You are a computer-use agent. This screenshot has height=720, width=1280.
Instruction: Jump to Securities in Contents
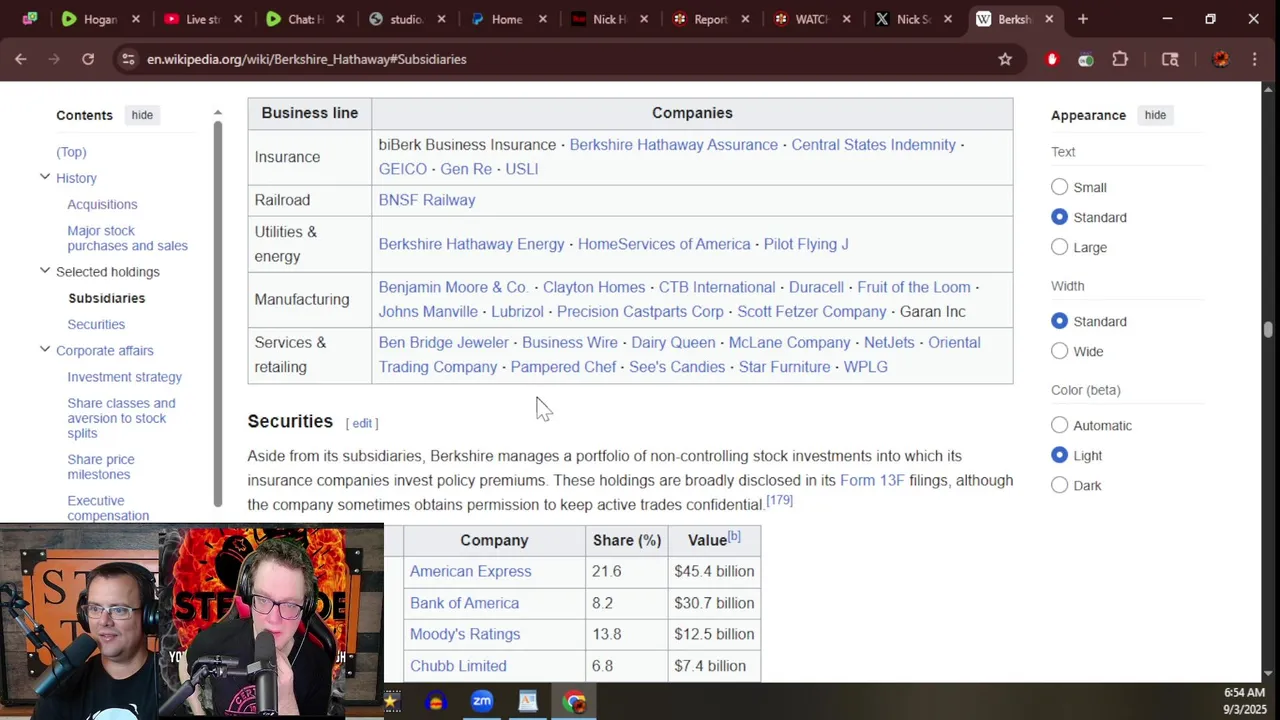coord(96,324)
